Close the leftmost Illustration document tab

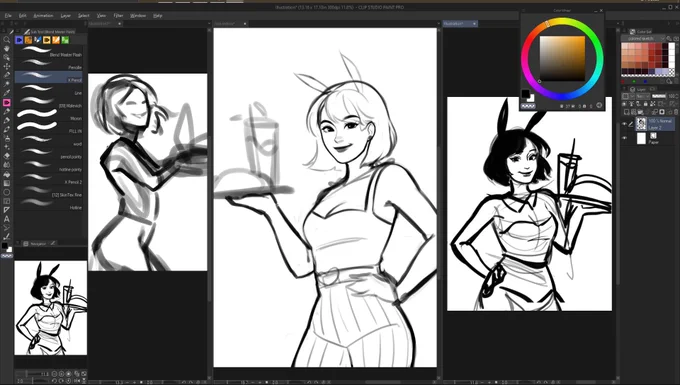(x=119, y=24)
